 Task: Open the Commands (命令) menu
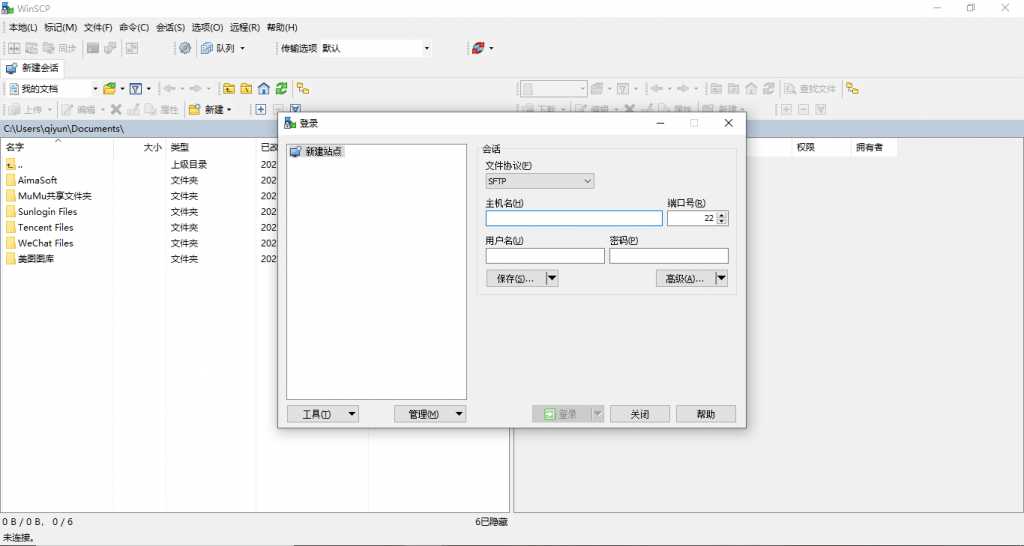click(x=134, y=27)
